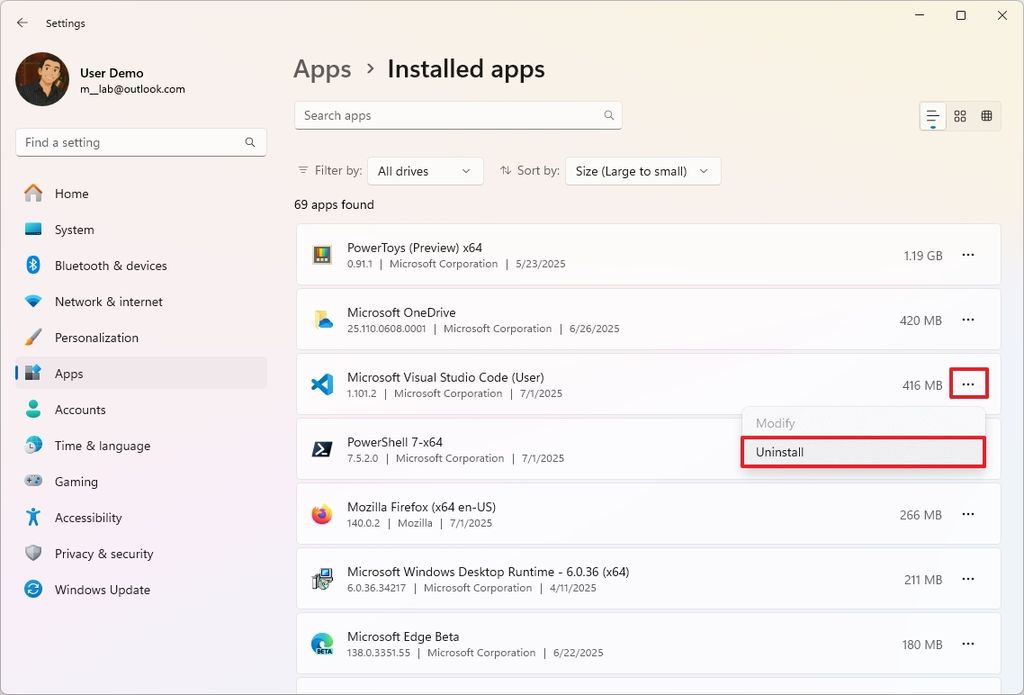The height and width of the screenshot is (695, 1024).
Task: Click the Visual Studio Code app icon
Action: 322,384
